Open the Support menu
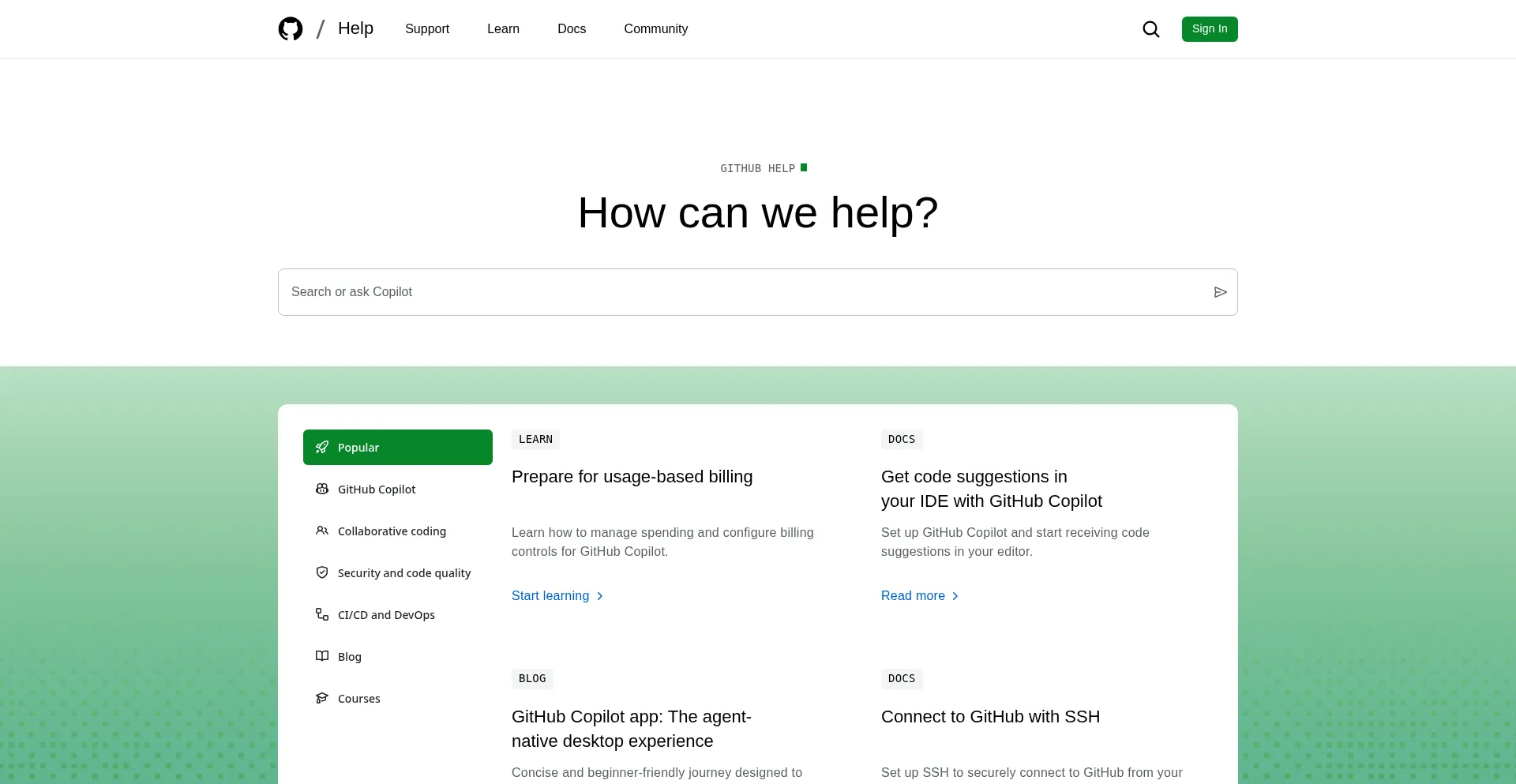The height and width of the screenshot is (784, 1516). point(427,29)
